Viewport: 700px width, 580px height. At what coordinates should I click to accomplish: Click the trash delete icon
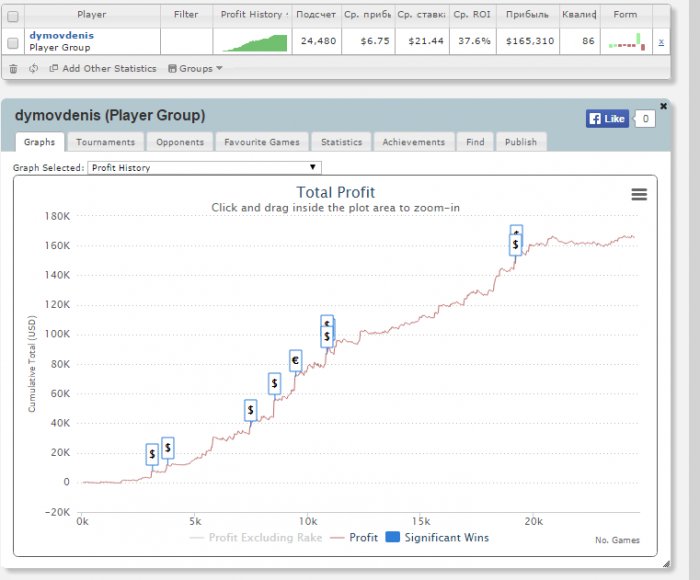(13, 69)
